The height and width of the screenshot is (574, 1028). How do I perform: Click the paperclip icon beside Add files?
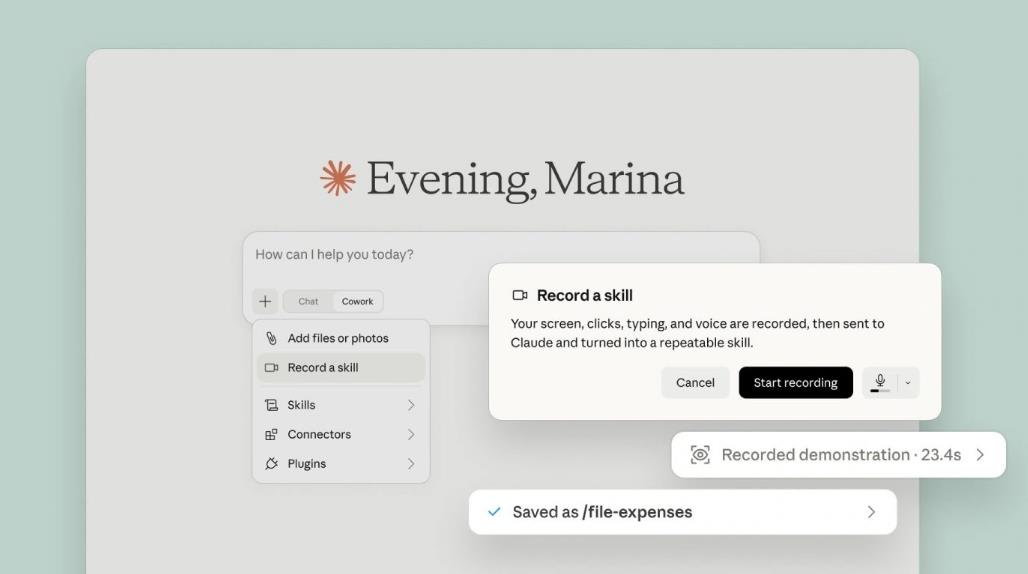coord(271,338)
